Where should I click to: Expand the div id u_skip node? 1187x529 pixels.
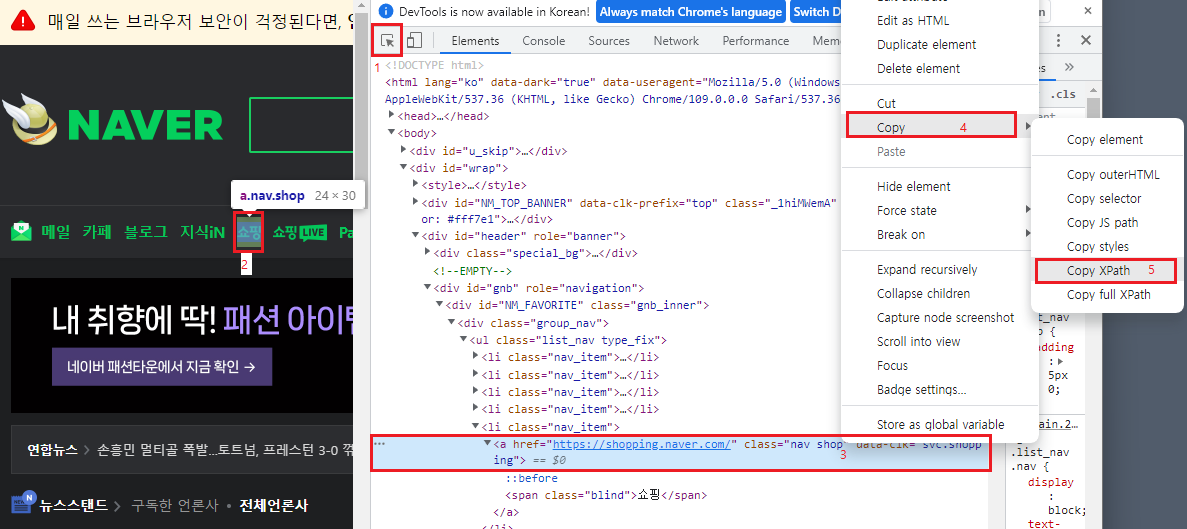click(x=403, y=150)
